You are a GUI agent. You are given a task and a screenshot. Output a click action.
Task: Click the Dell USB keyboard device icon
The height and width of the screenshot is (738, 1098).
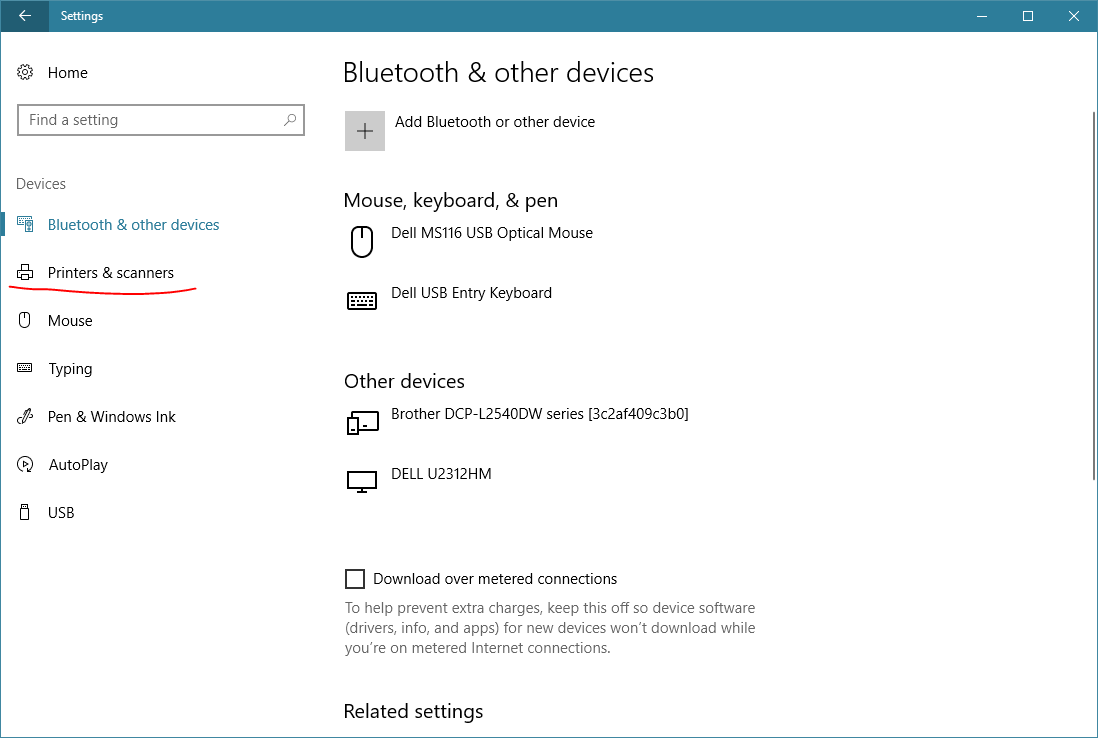tap(362, 300)
